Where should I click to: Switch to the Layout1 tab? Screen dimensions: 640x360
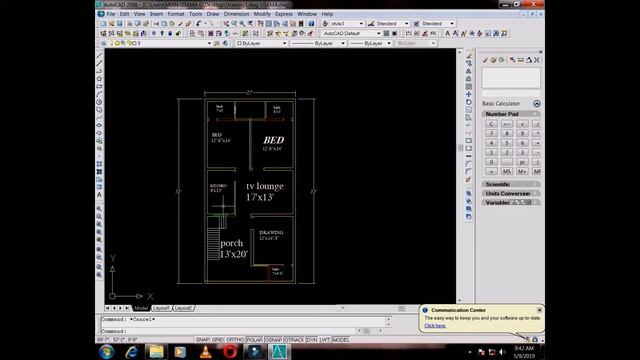[x=161, y=308]
